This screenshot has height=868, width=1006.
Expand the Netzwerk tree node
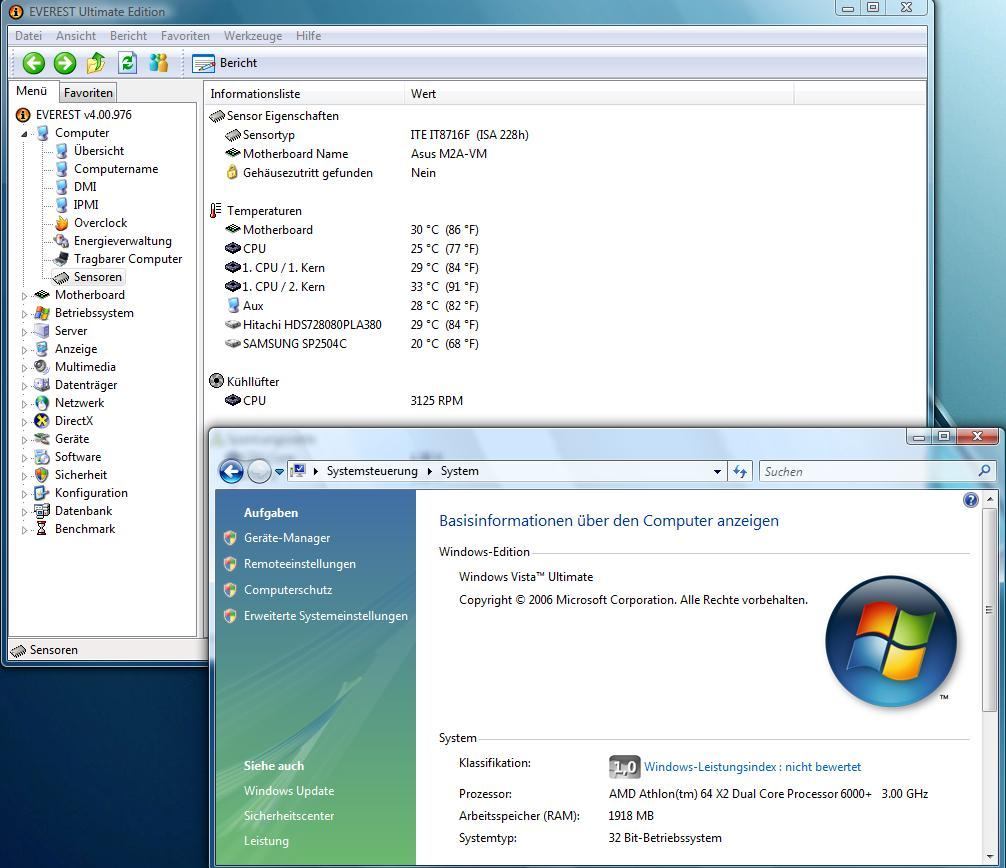click(x=24, y=404)
